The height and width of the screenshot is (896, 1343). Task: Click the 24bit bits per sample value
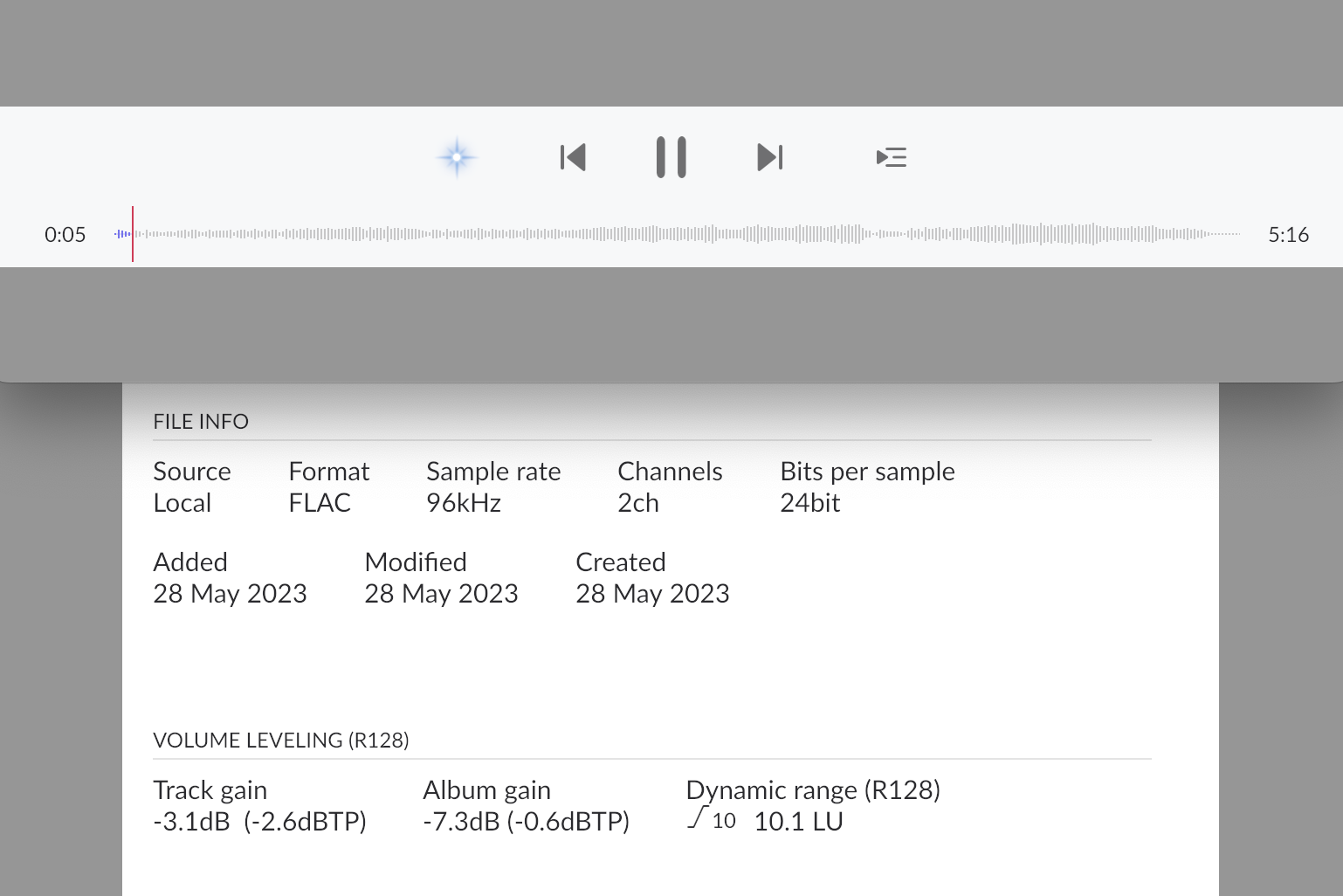click(810, 503)
